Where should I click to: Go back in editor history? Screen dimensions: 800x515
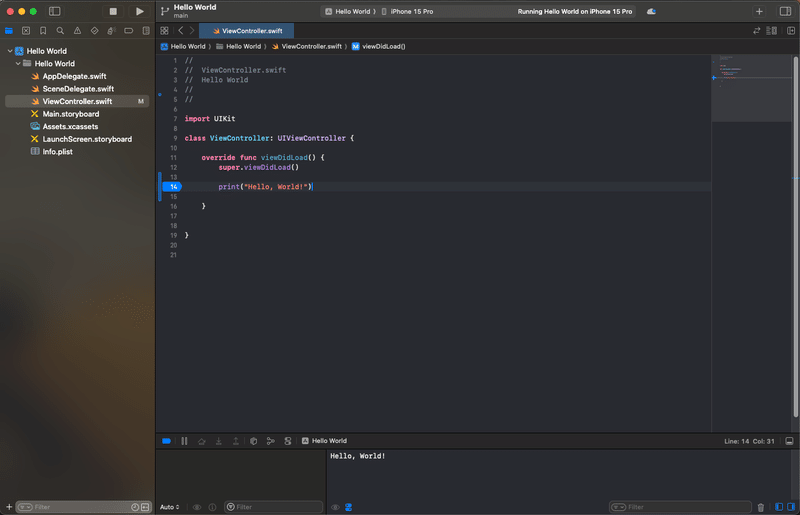tap(181, 31)
